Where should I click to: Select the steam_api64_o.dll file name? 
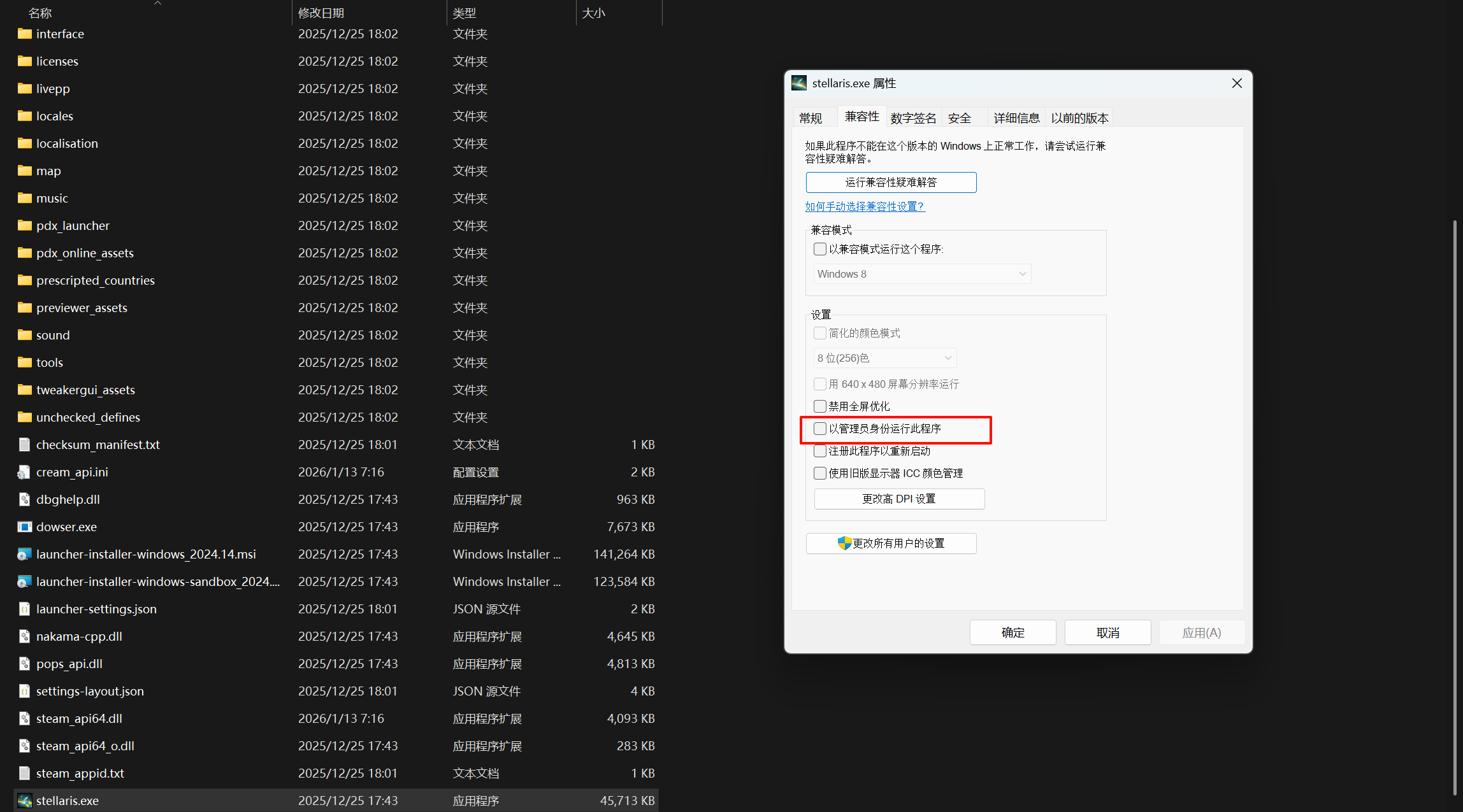coord(85,746)
